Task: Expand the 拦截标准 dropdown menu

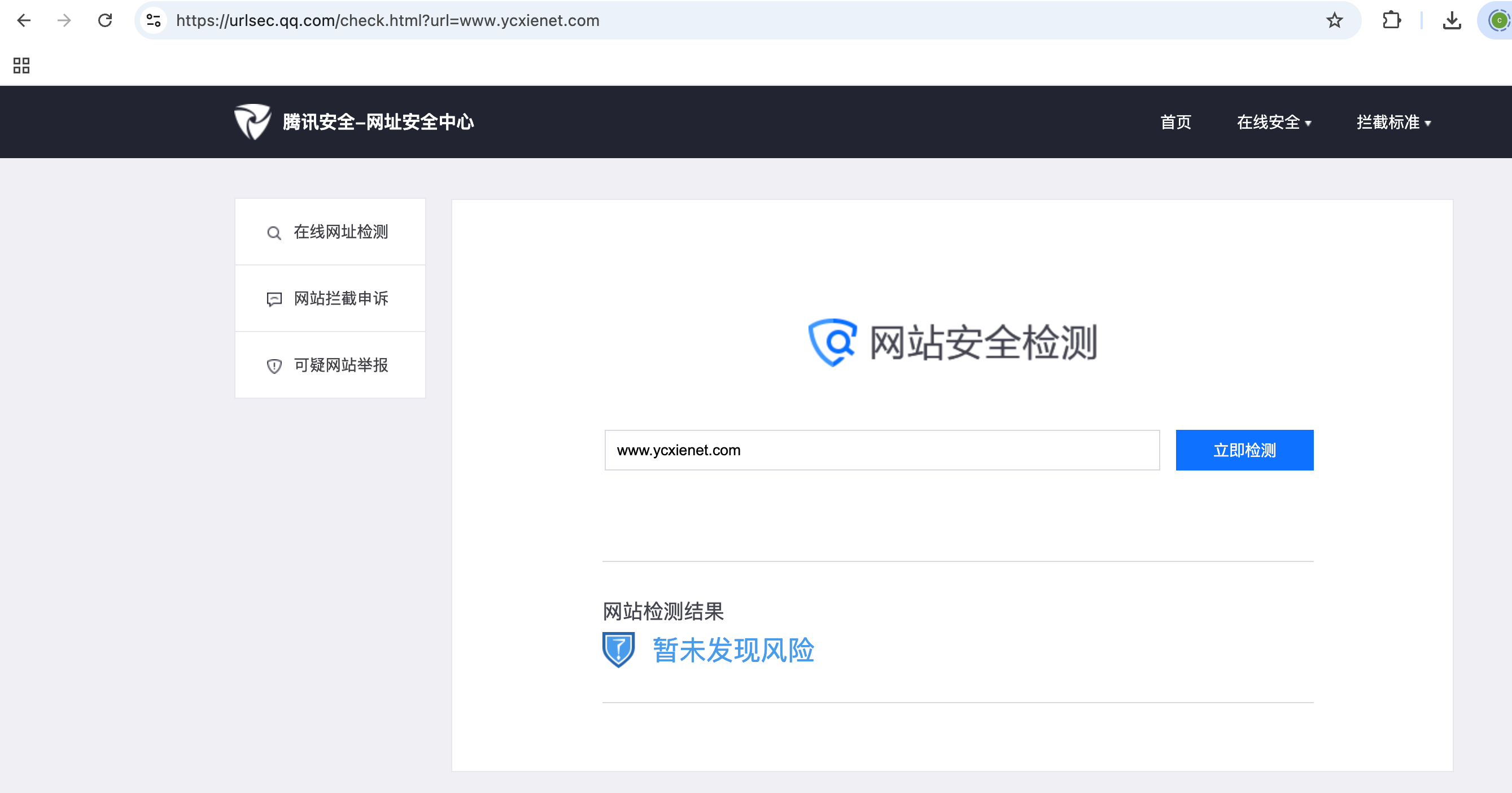Action: [1393, 122]
